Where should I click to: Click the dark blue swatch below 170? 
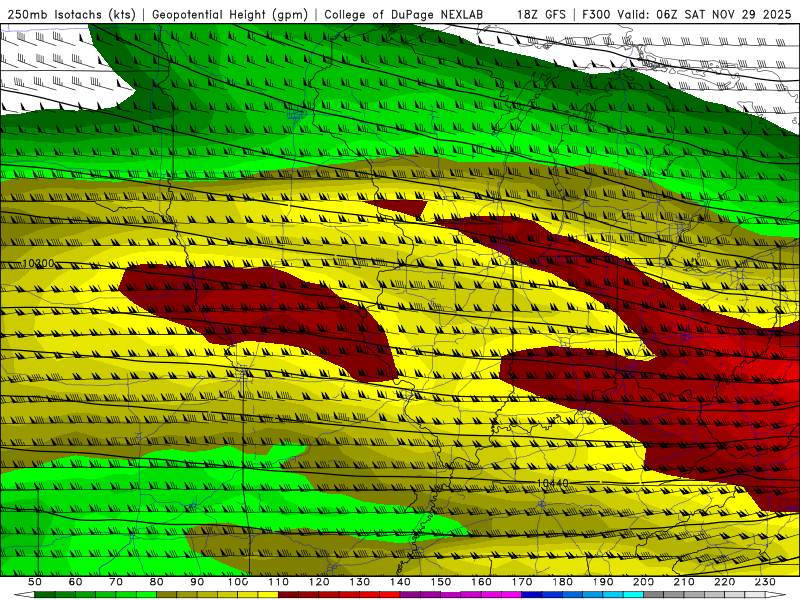coord(531,594)
